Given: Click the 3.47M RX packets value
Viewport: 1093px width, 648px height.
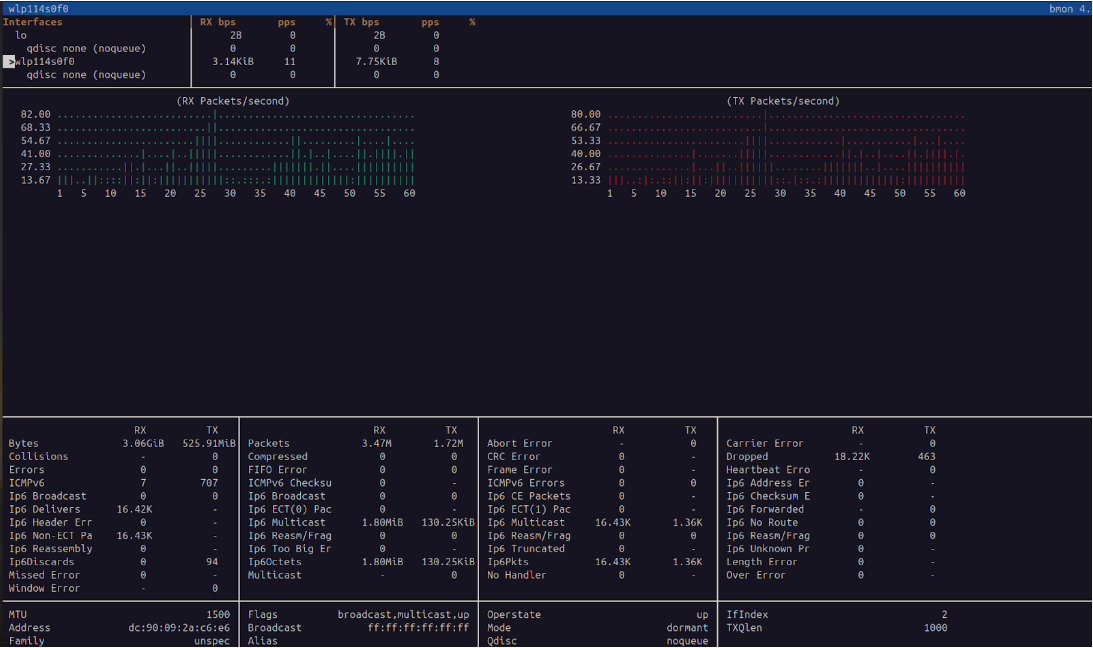Looking at the screenshot, I should pyautogui.click(x=376, y=444).
